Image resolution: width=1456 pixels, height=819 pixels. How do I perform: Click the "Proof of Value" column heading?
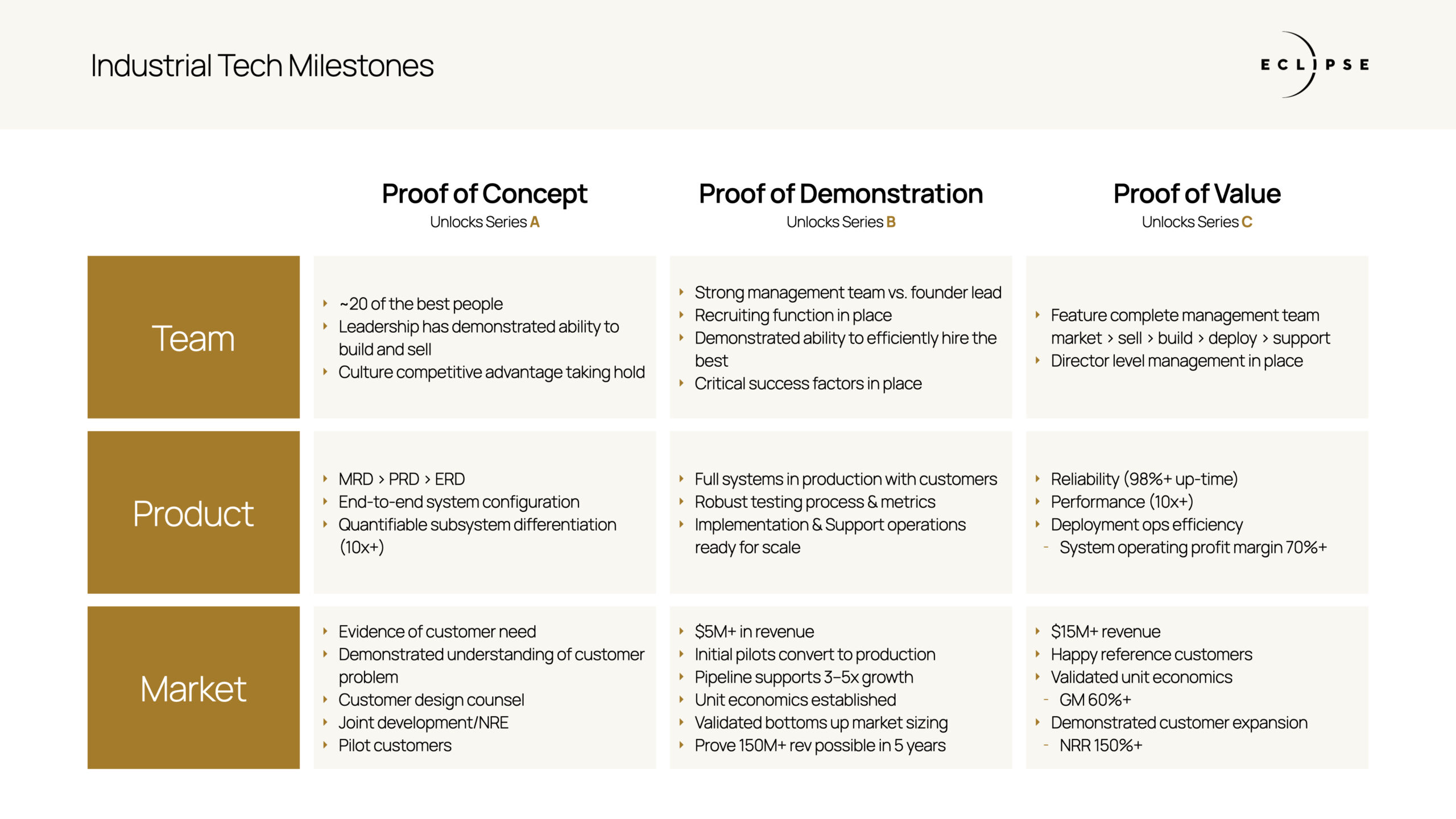click(1197, 194)
